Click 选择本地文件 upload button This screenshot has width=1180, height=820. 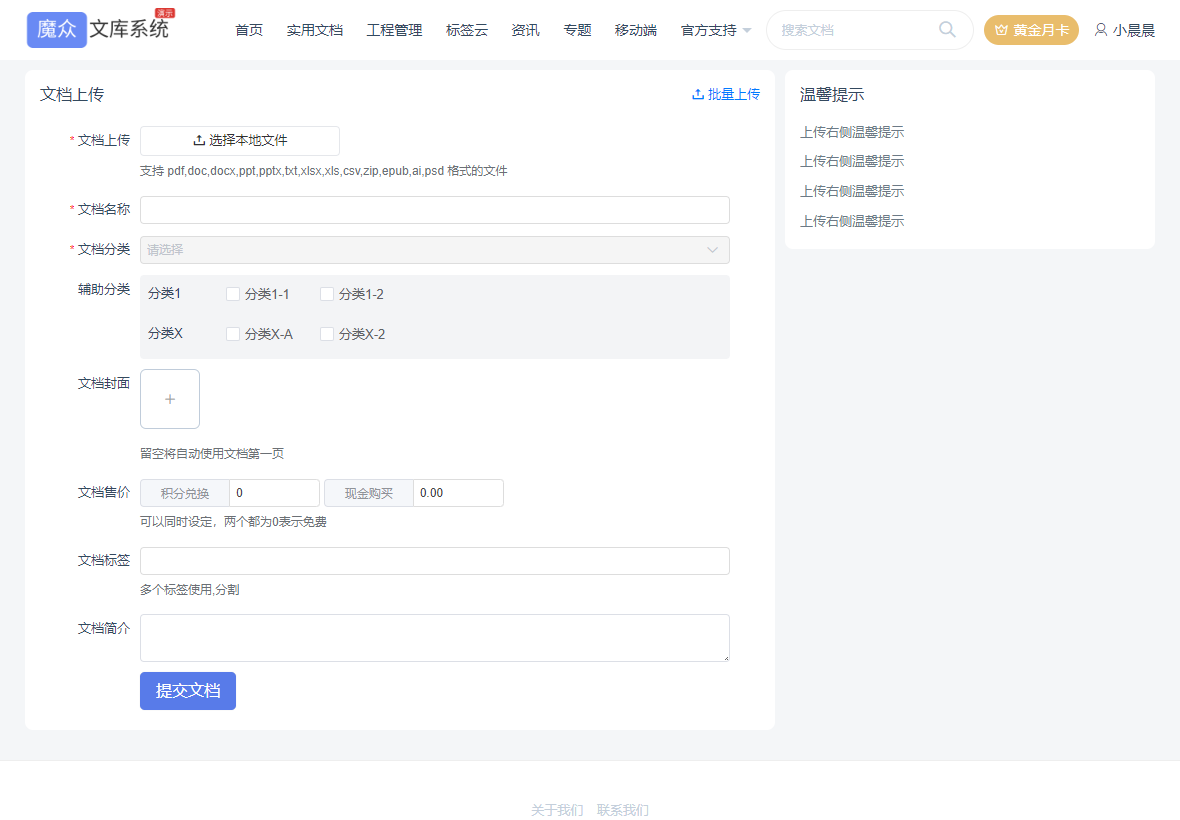pos(240,141)
